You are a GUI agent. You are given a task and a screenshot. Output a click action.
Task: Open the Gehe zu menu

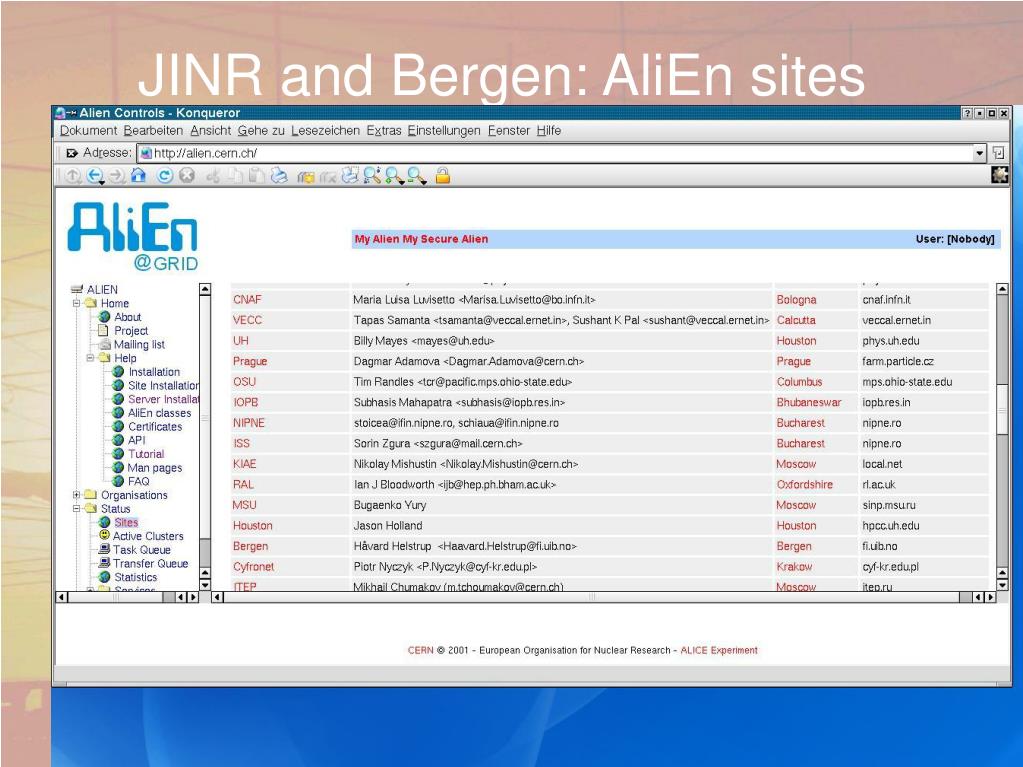(x=261, y=130)
